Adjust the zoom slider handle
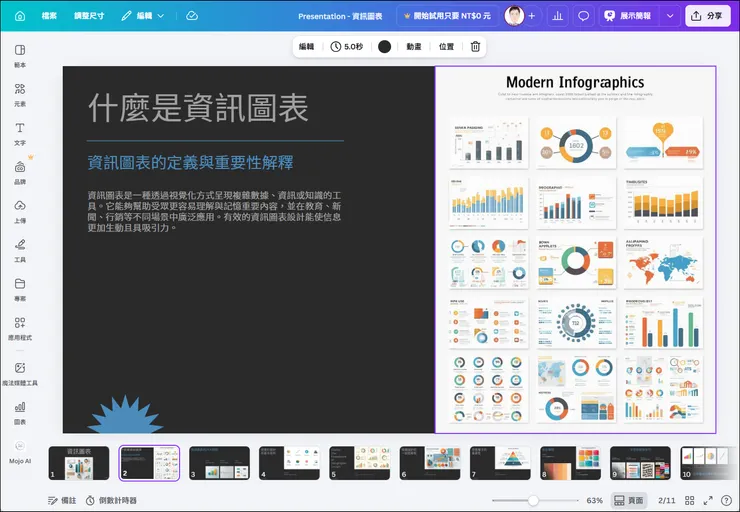The height and width of the screenshot is (512, 740). click(533, 500)
